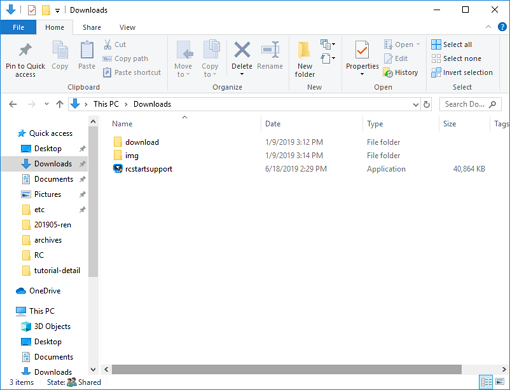This screenshot has height=390, width=510.
Task: Click the Back navigation arrow
Action: pos(13,104)
